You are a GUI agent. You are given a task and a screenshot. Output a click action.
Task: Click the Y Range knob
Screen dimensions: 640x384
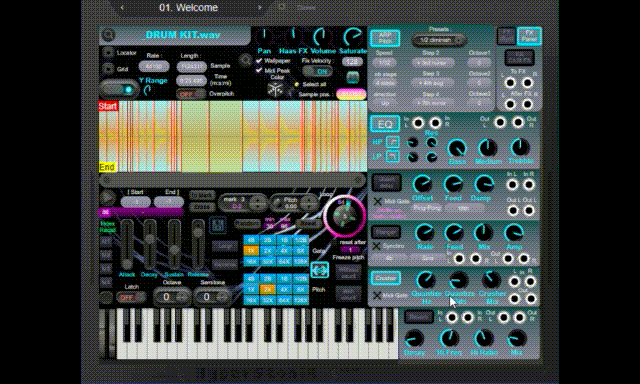point(148,90)
